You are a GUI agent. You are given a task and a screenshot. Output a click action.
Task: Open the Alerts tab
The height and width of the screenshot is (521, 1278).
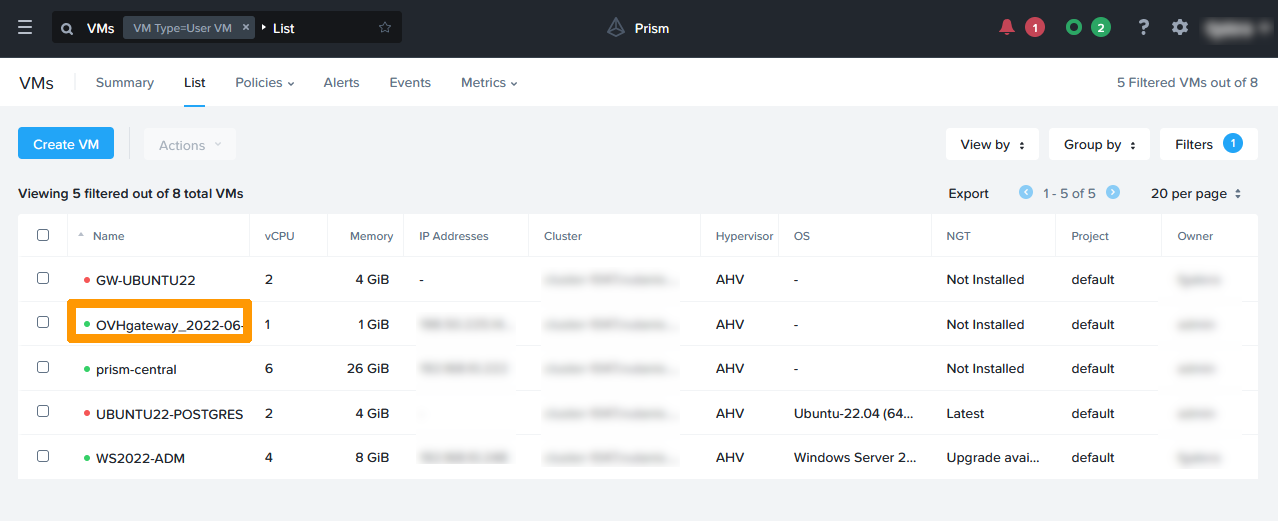[341, 82]
